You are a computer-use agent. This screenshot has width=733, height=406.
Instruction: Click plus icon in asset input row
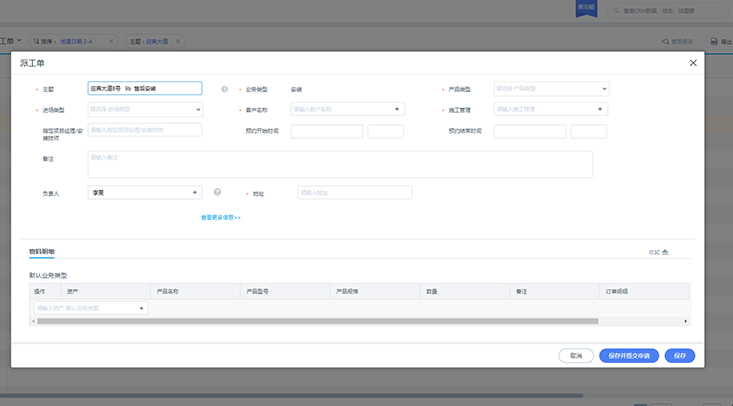coord(141,308)
